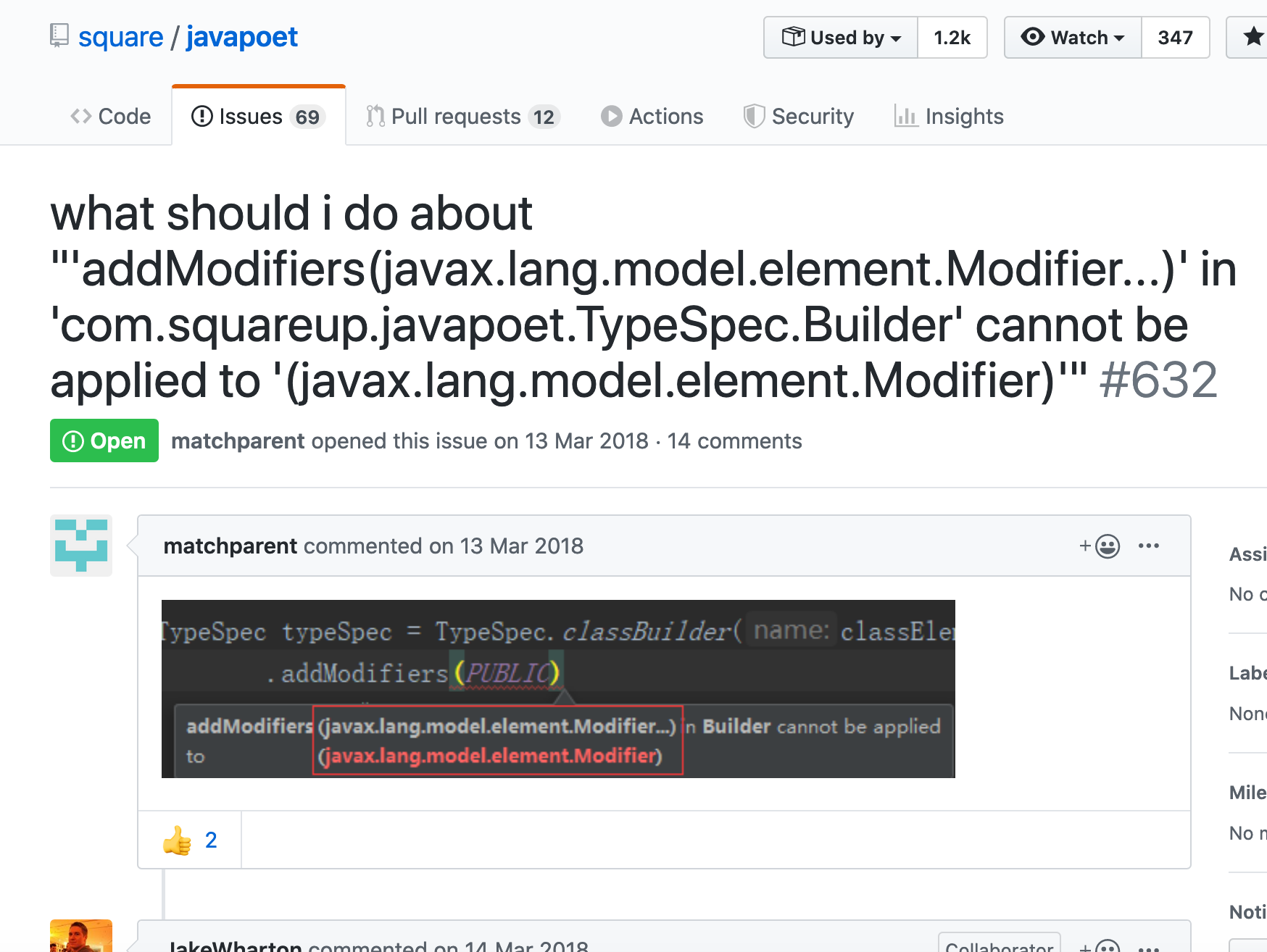1267x952 pixels.
Task: Click the Star button
Action: pyautogui.click(x=1247, y=38)
